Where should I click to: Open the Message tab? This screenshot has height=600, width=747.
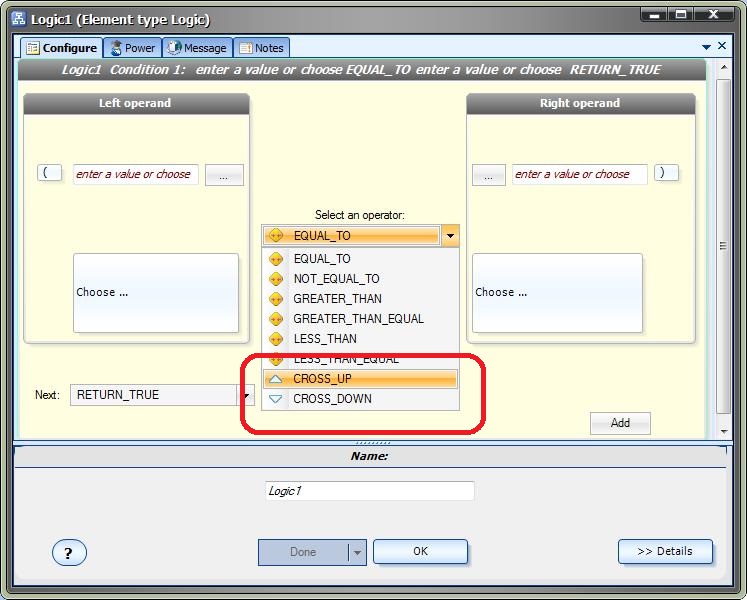click(197, 48)
